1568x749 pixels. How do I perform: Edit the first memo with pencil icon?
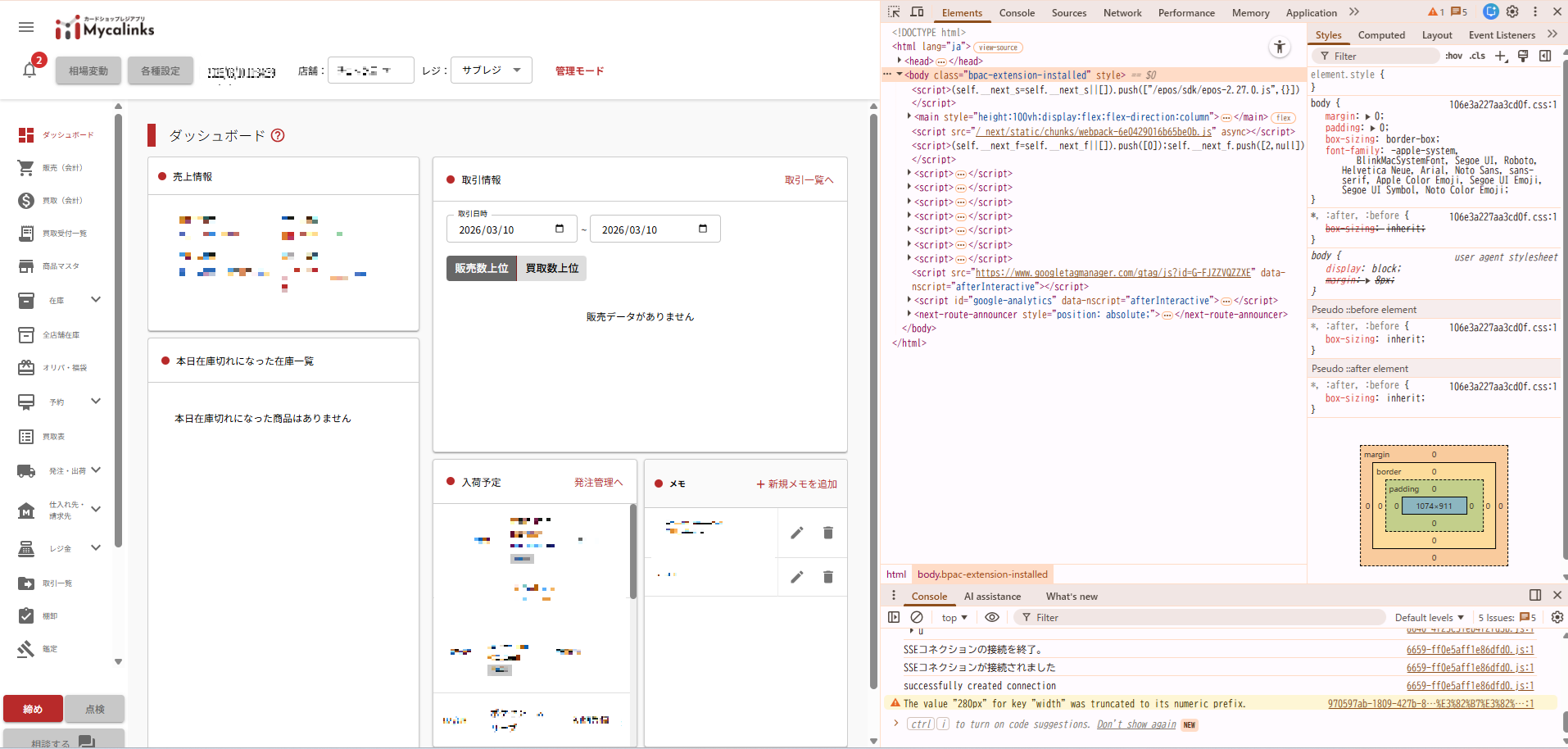tap(796, 533)
